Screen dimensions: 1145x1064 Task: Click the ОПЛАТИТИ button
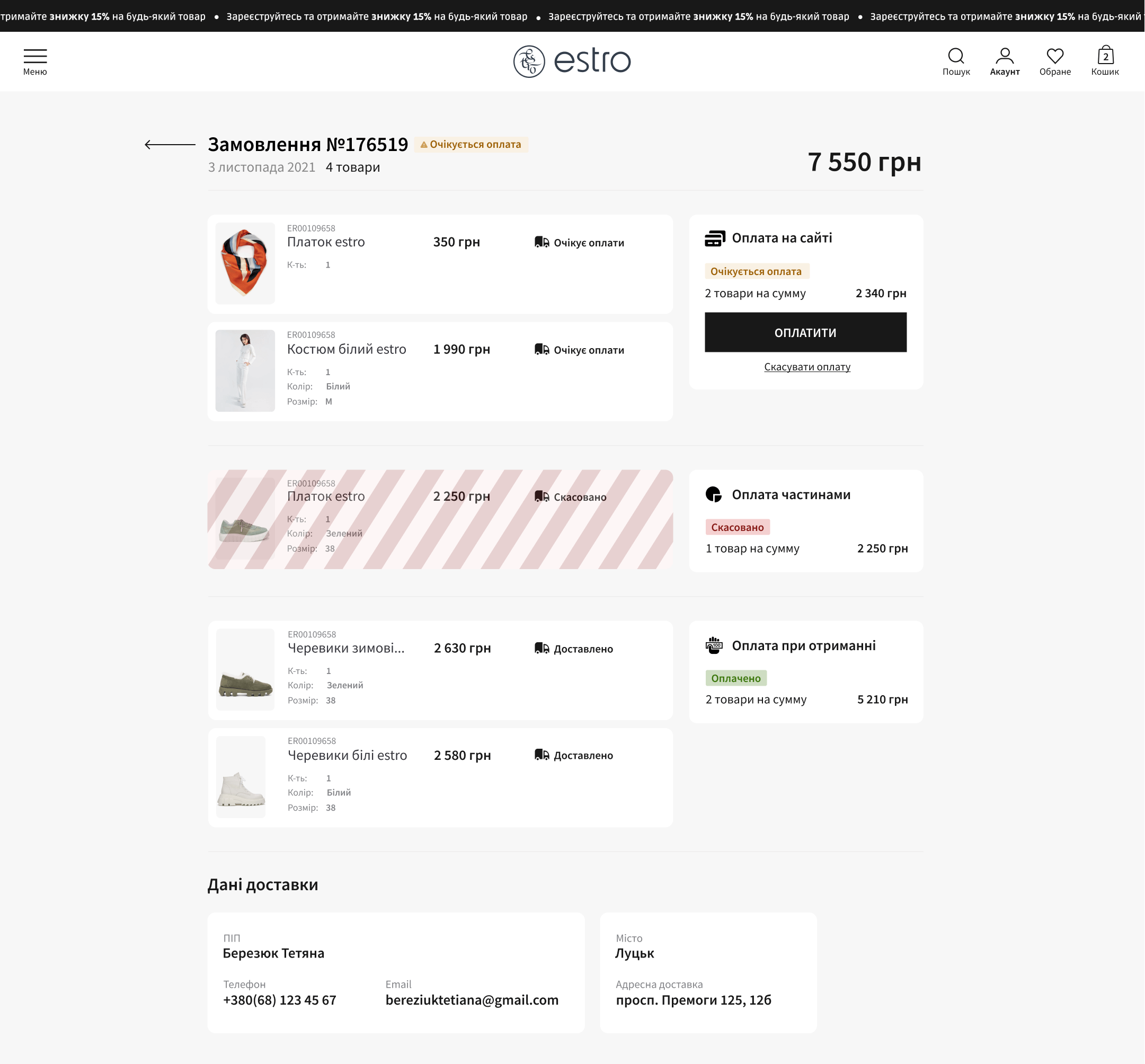805,332
